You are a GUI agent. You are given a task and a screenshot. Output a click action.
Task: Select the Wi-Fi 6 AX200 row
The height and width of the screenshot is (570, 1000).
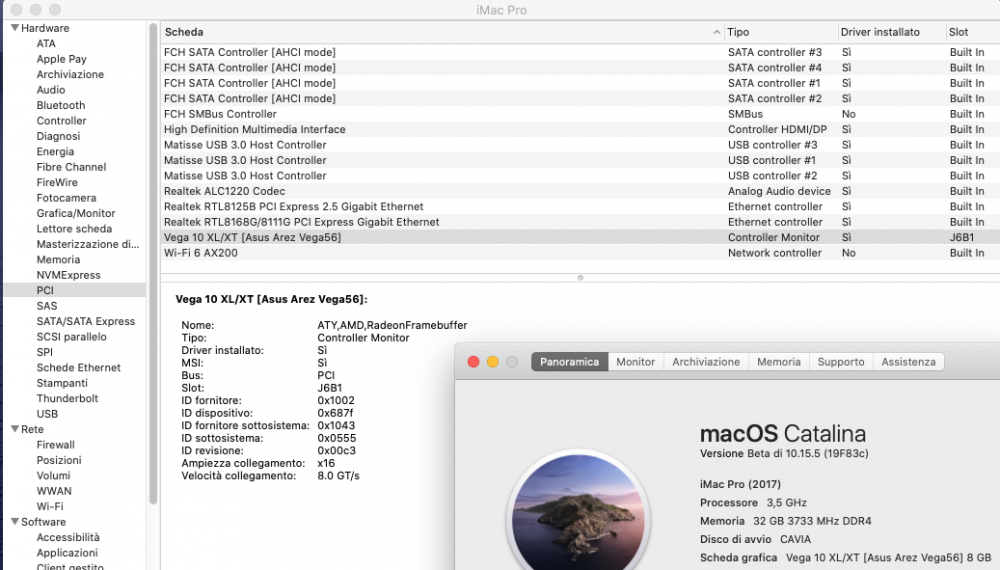(580, 253)
